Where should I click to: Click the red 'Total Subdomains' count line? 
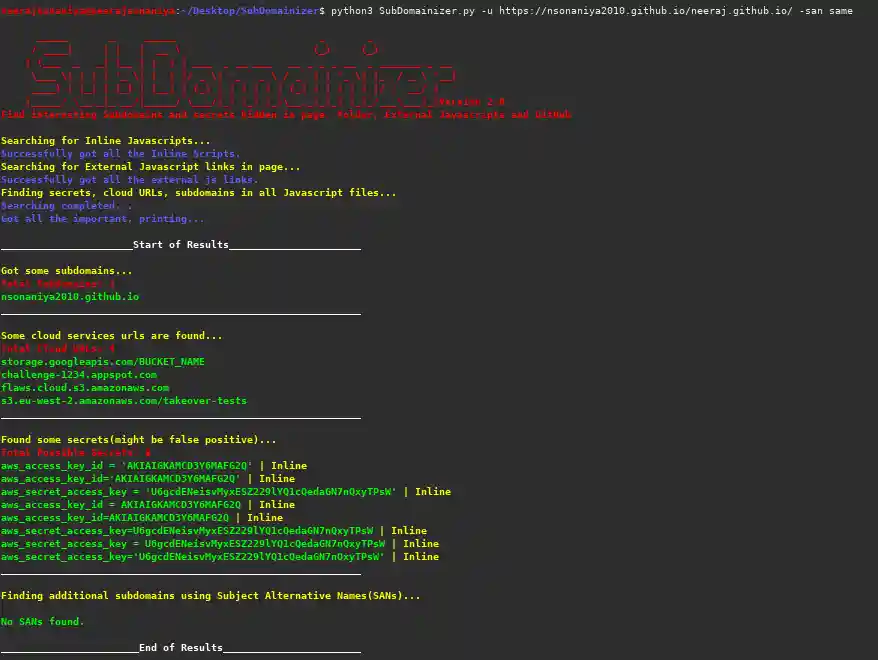(x=58, y=283)
